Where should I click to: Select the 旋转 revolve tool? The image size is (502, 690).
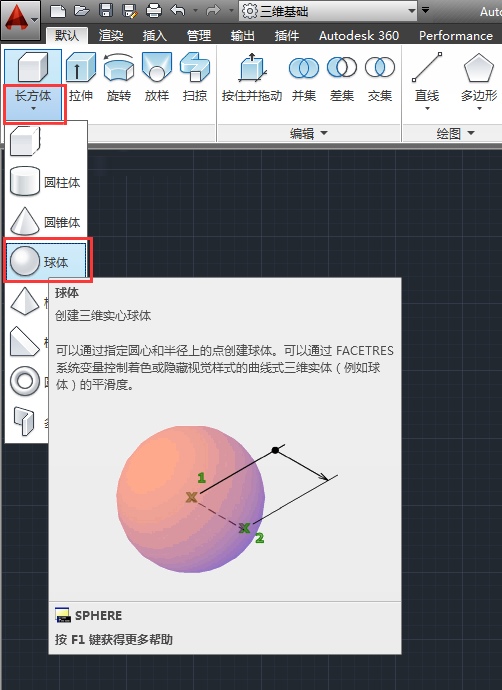(119, 77)
